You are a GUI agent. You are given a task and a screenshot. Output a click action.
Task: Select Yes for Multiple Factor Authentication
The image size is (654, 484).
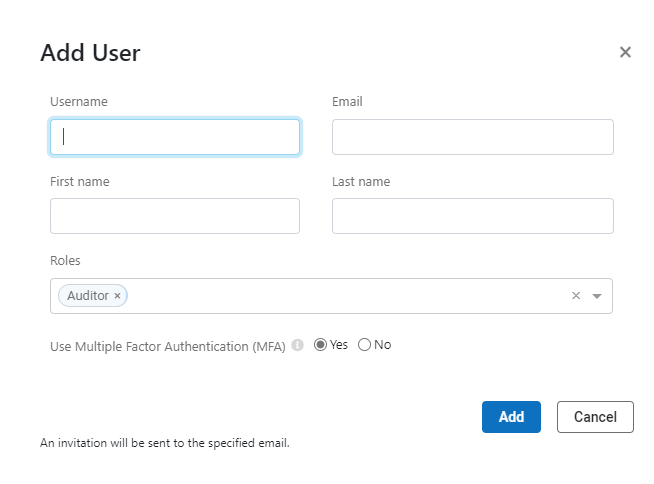click(x=321, y=345)
